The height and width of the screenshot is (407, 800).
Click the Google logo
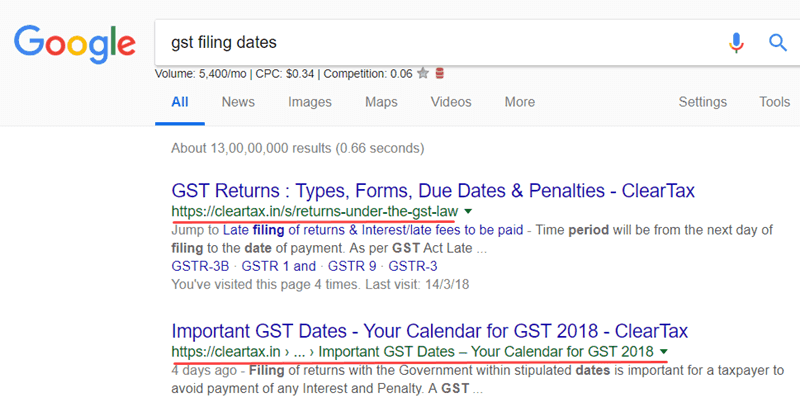coord(74,42)
